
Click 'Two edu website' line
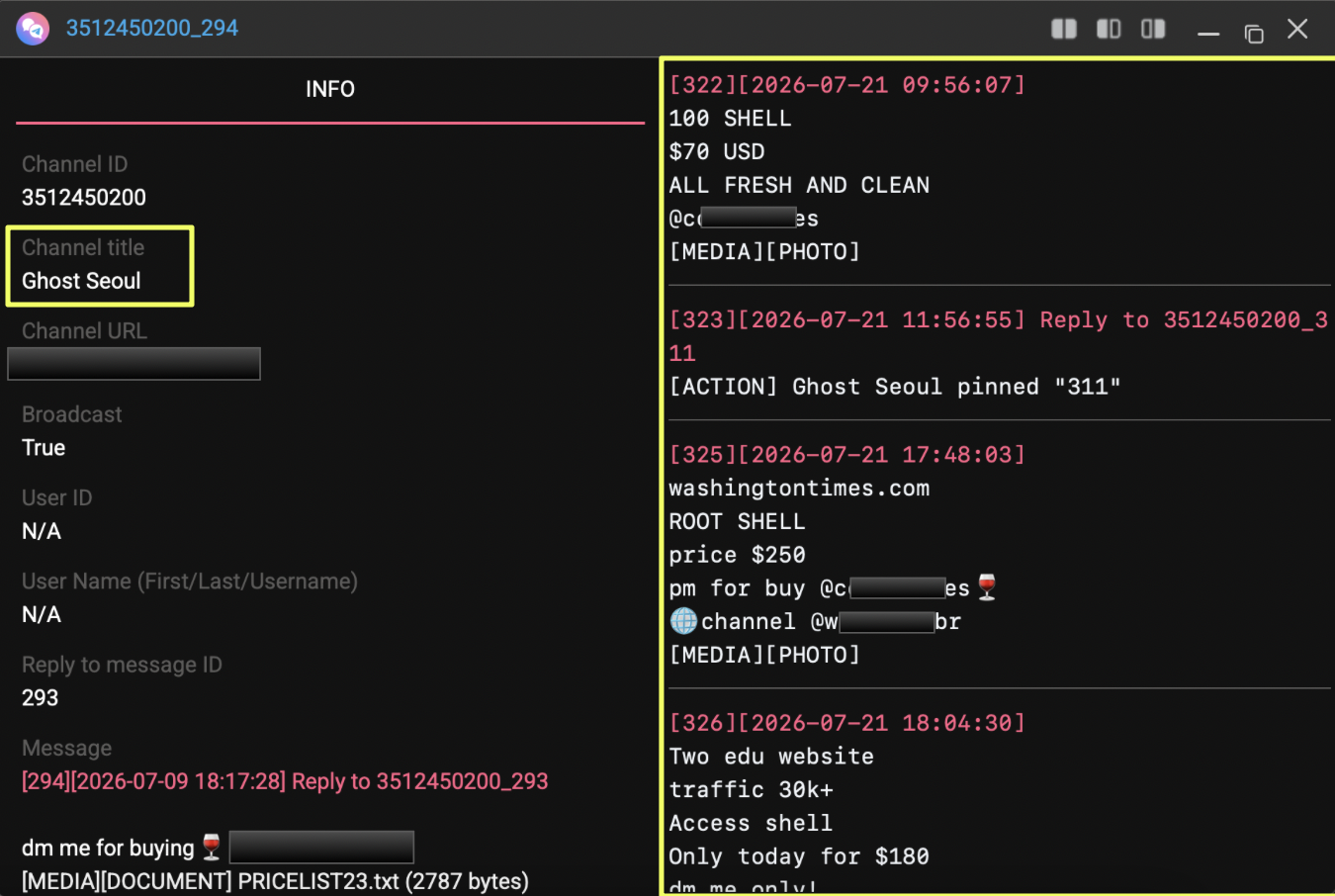point(771,757)
